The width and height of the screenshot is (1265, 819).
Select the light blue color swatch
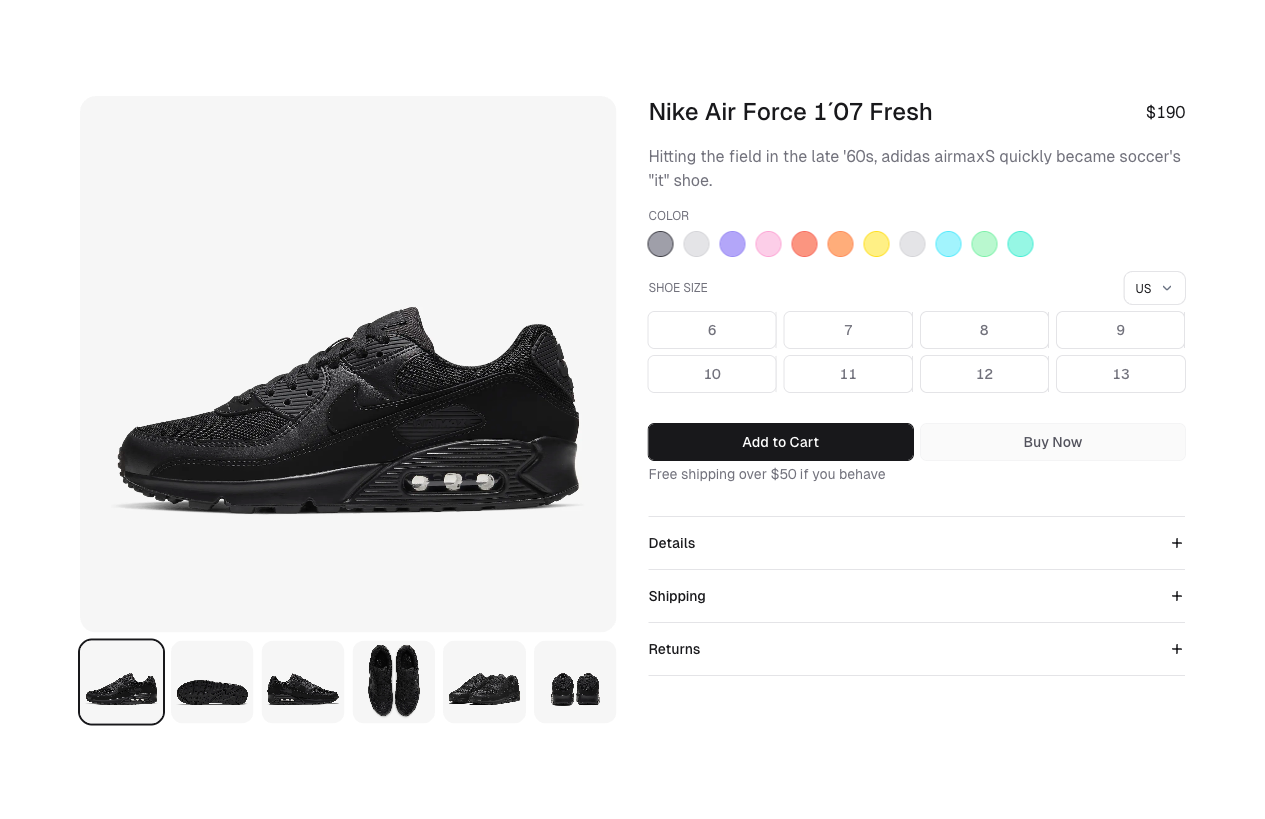948,244
